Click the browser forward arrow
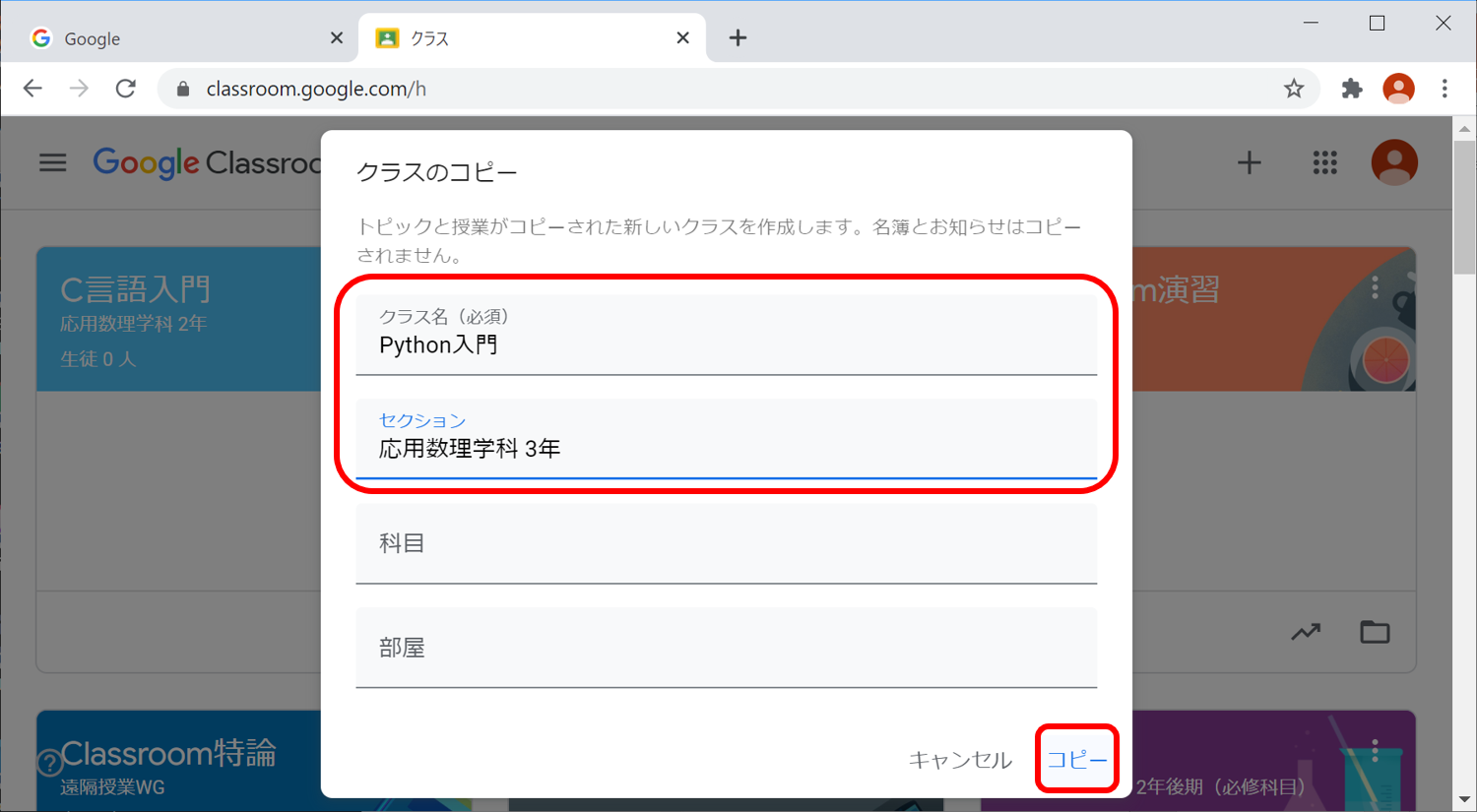1477x812 pixels. coord(79,89)
